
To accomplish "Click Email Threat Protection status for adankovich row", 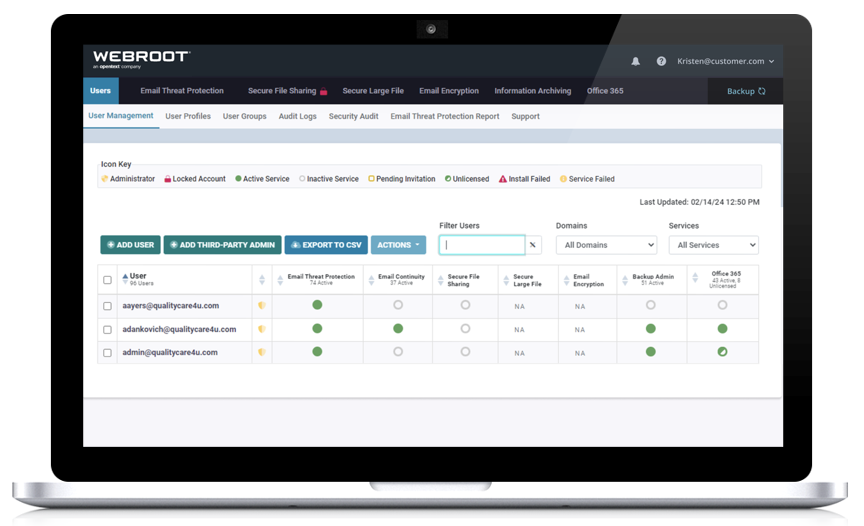I will pyautogui.click(x=317, y=328).
